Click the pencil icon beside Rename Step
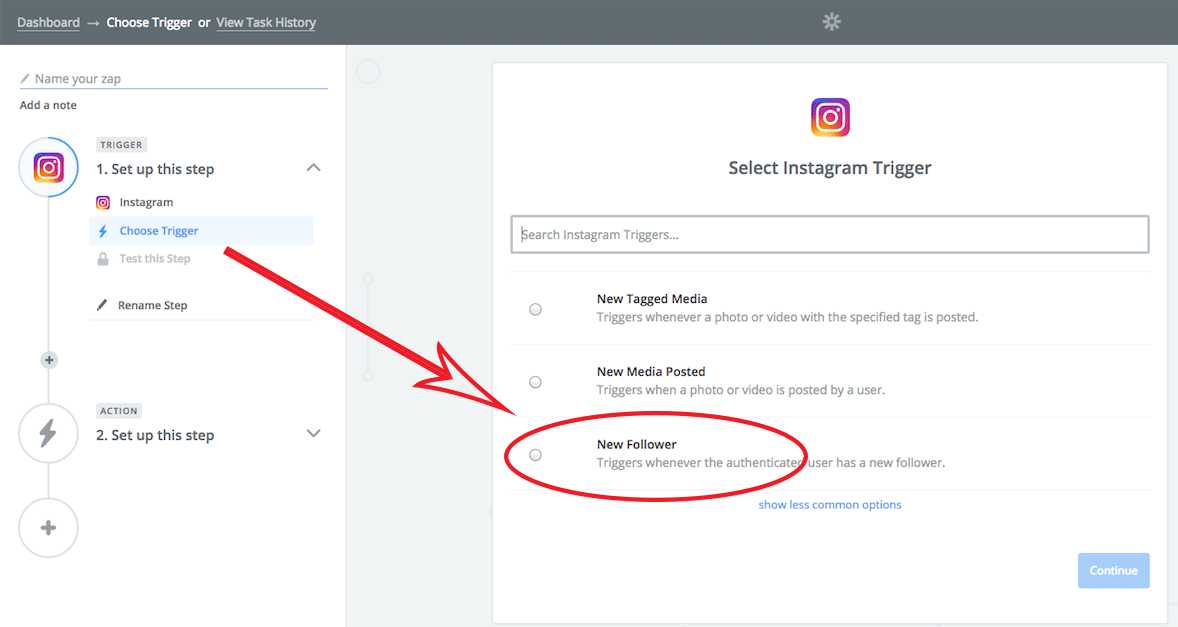Screen dimensions: 1178x627 coord(102,305)
